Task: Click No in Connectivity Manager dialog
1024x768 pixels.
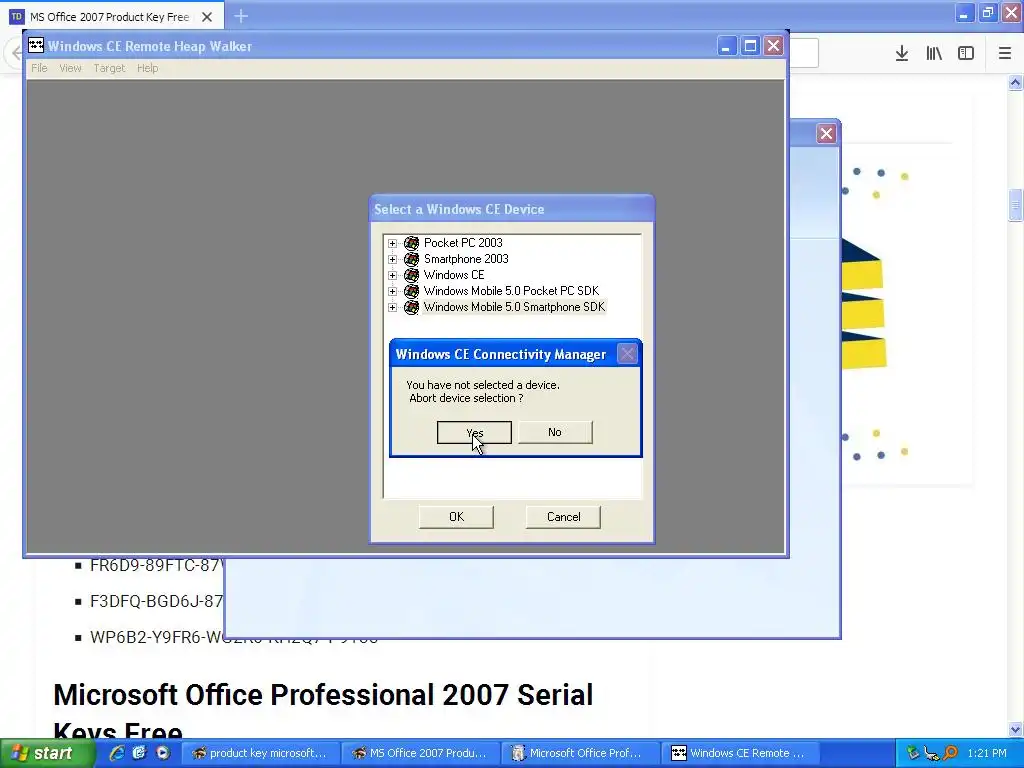Action: pos(555,432)
